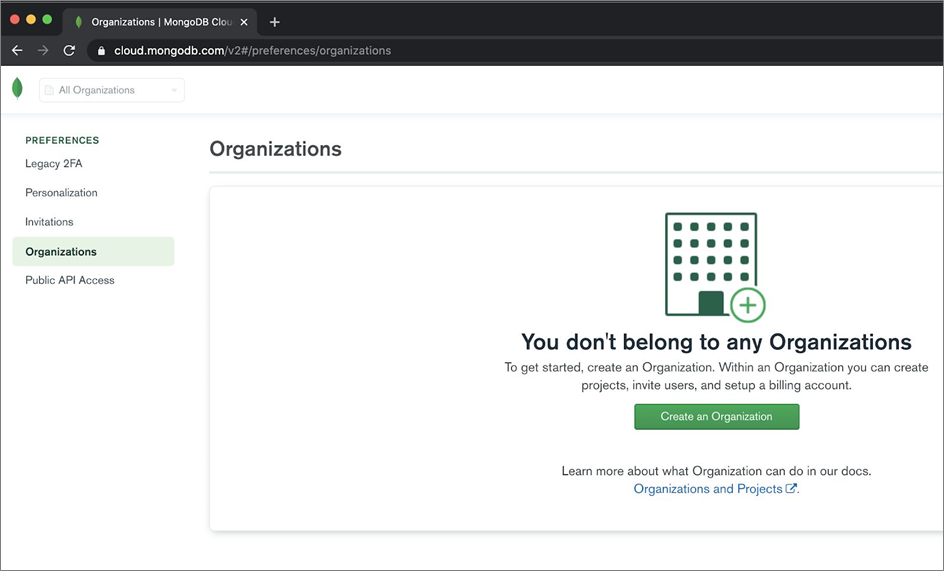This screenshot has width=944, height=571.
Task: Click the green maximize window button
Action: coord(47,19)
